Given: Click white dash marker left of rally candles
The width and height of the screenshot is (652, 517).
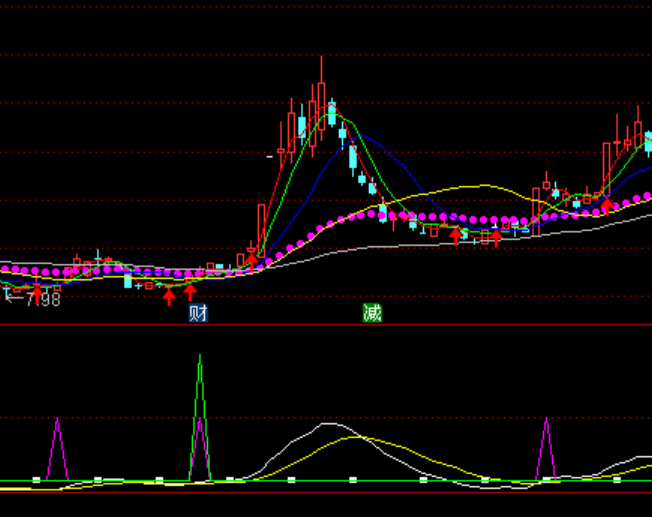Looking at the screenshot, I should (269, 156).
